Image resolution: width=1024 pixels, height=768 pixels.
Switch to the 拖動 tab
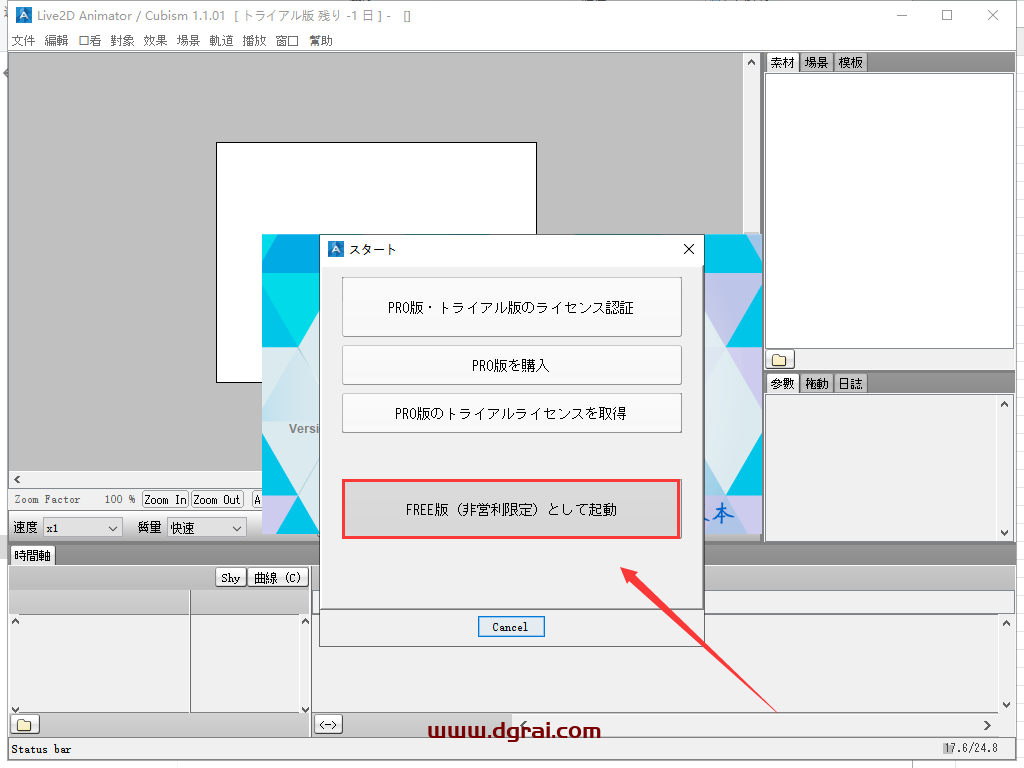click(x=816, y=383)
